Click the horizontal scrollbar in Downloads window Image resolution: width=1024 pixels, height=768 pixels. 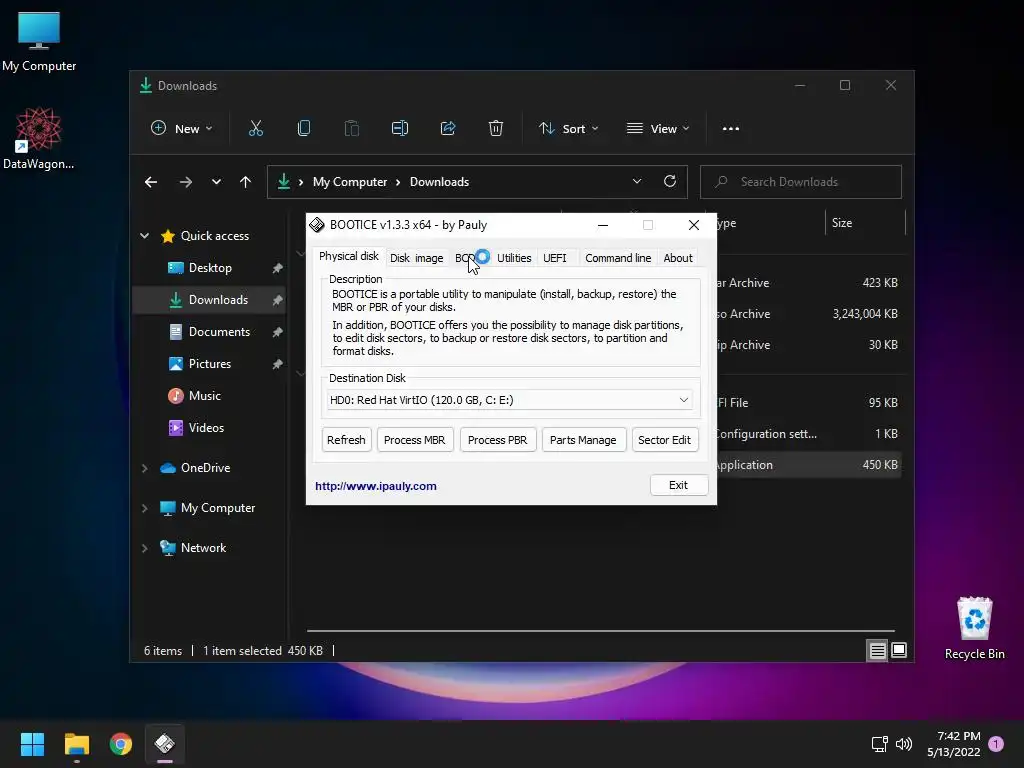[x=600, y=631]
